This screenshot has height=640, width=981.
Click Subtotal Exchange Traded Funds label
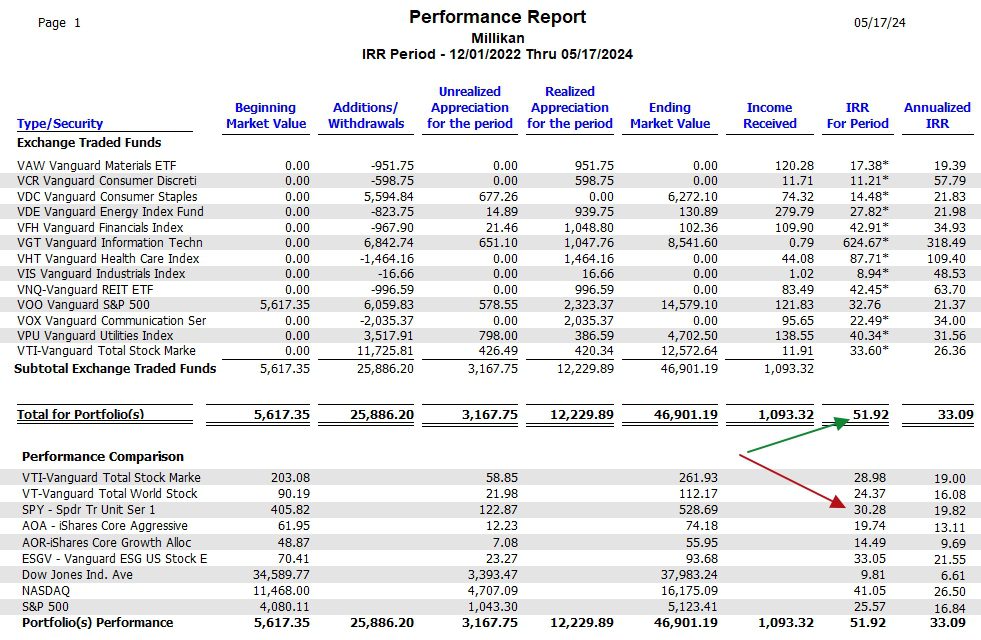click(x=115, y=368)
